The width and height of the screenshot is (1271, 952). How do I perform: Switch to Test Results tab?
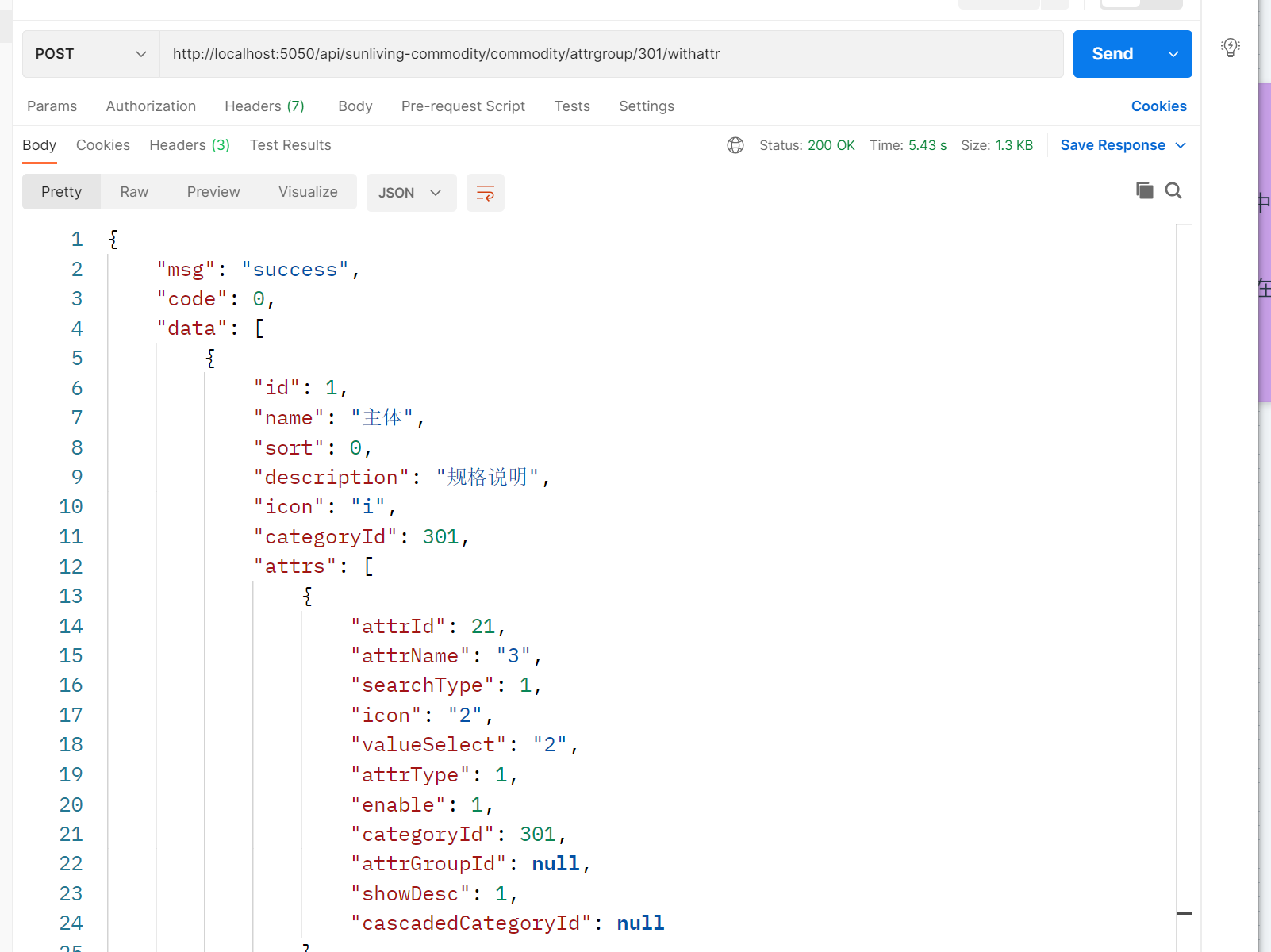[290, 145]
